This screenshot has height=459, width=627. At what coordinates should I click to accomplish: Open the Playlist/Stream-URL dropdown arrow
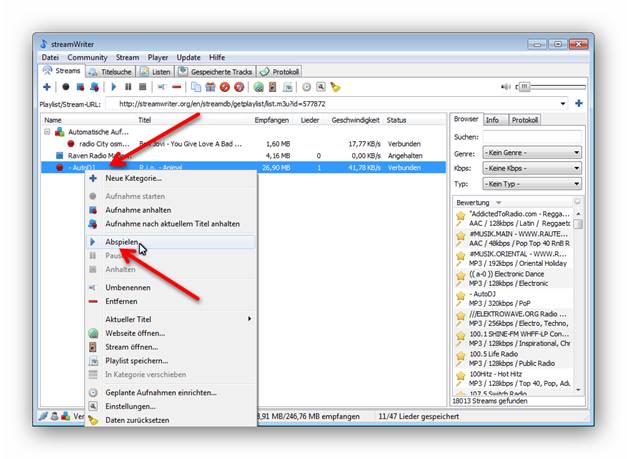coord(563,104)
